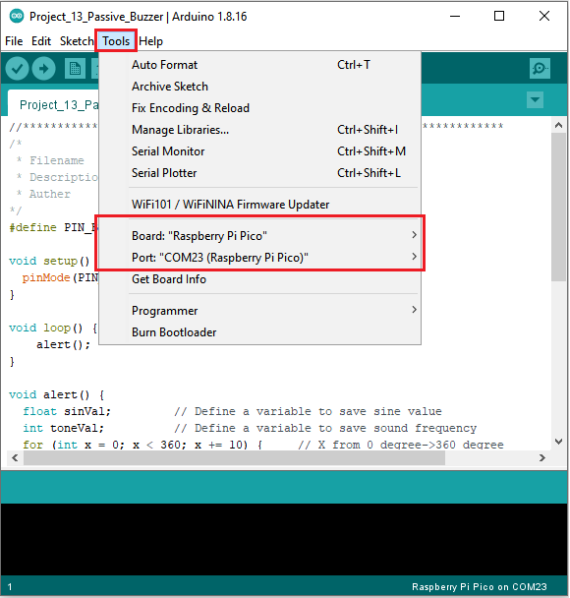Open the File menu

pos(14,41)
